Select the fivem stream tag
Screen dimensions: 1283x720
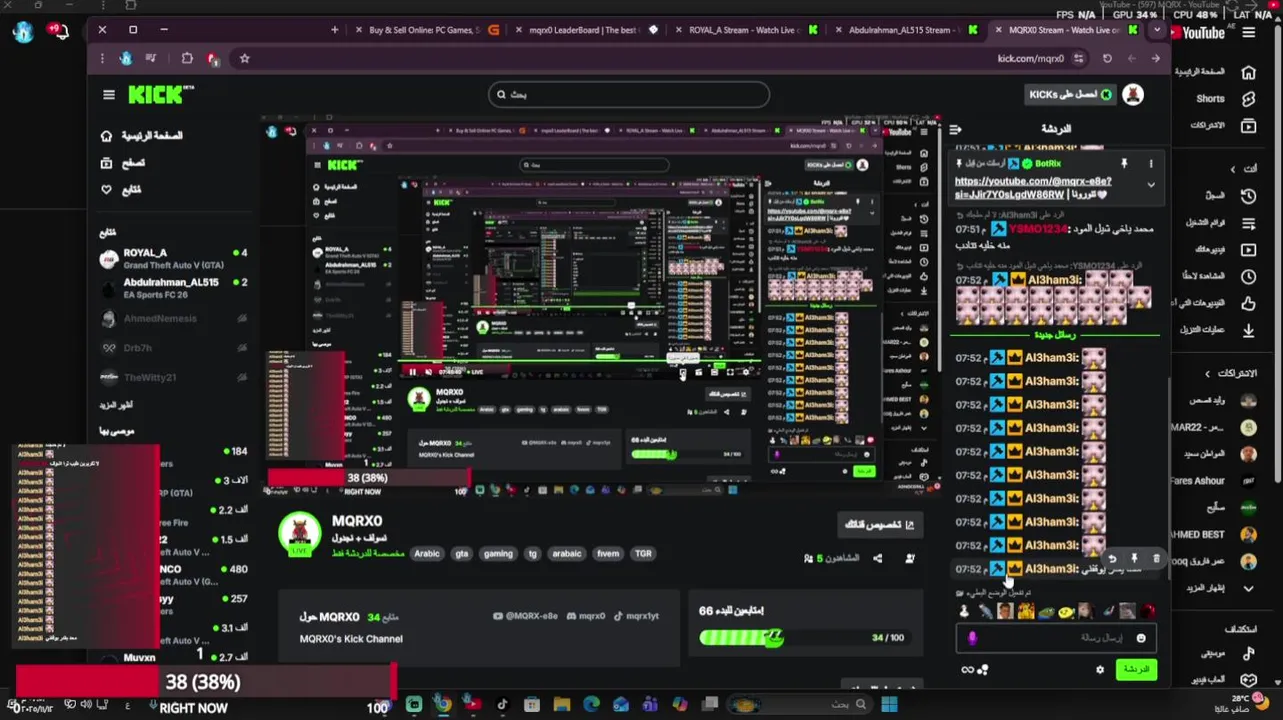[x=608, y=554]
